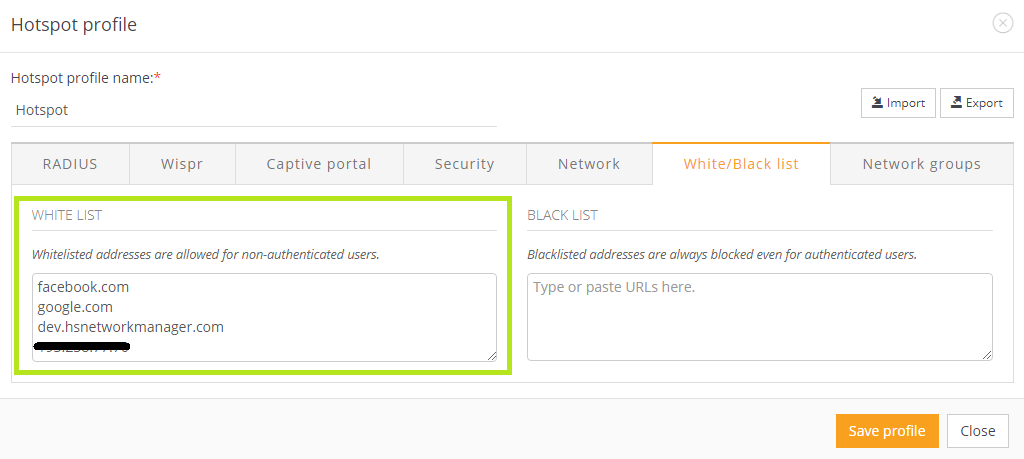Save the hotspot profile
This screenshot has width=1024, height=459.
point(887,431)
